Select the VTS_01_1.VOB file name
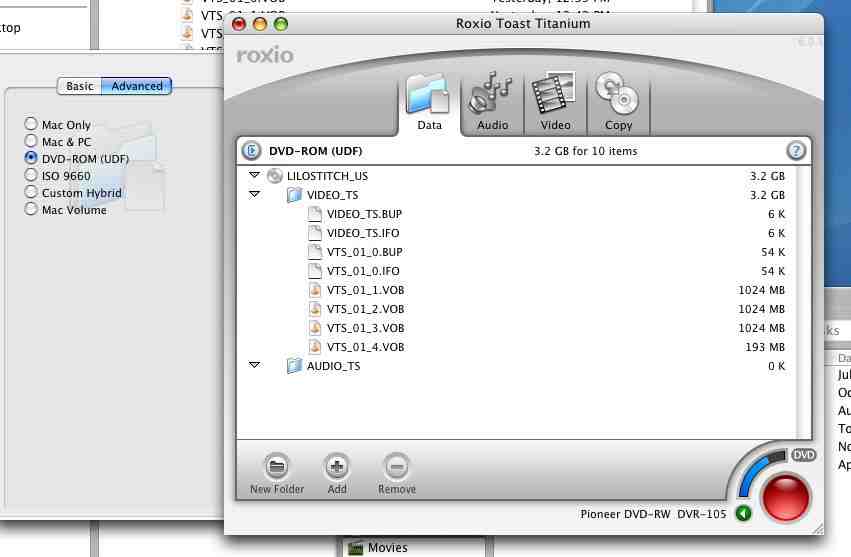Image resolution: width=851 pixels, height=557 pixels. pyautogui.click(x=365, y=290)
